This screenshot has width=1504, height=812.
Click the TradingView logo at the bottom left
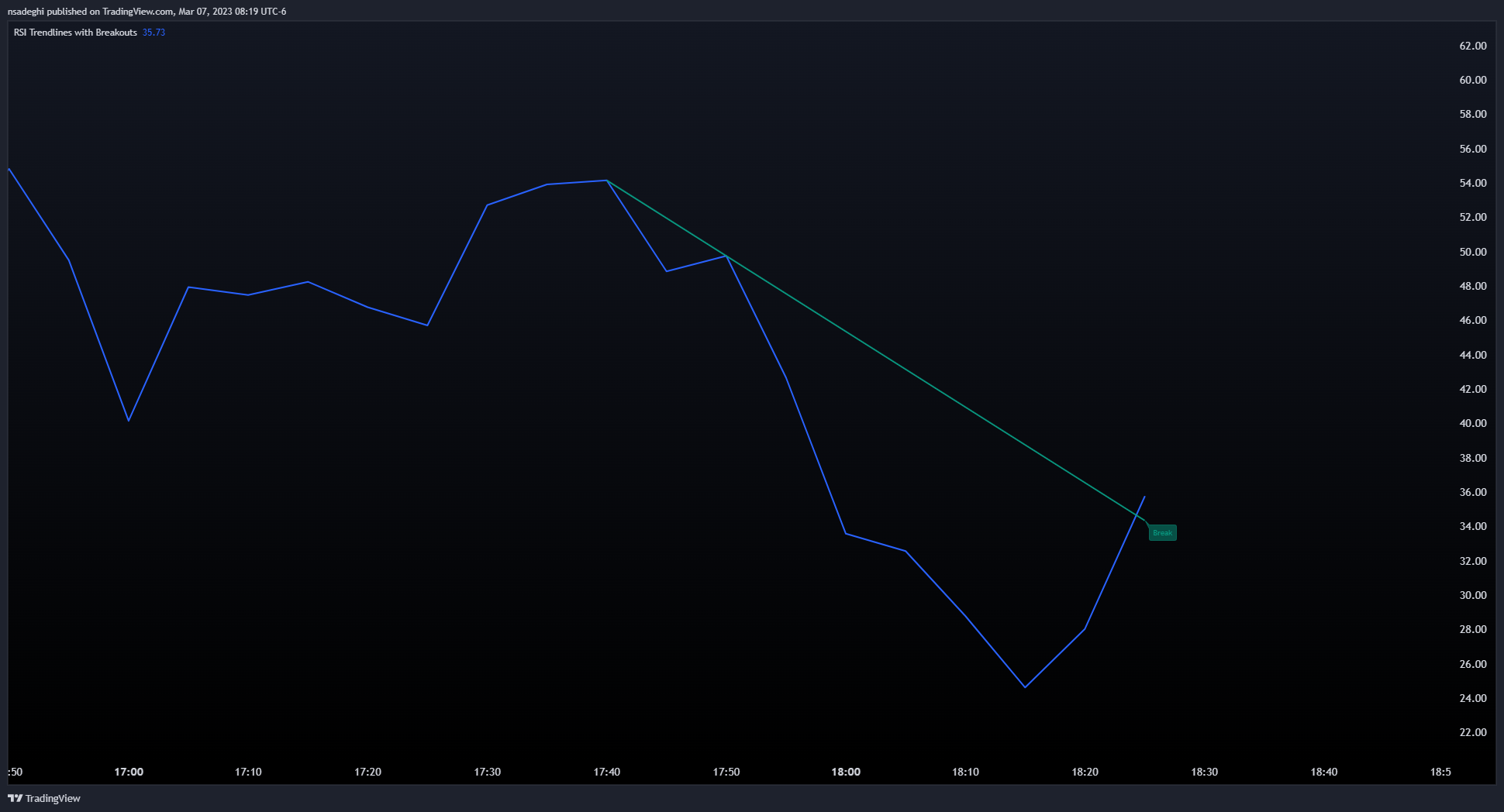(44, 798)
